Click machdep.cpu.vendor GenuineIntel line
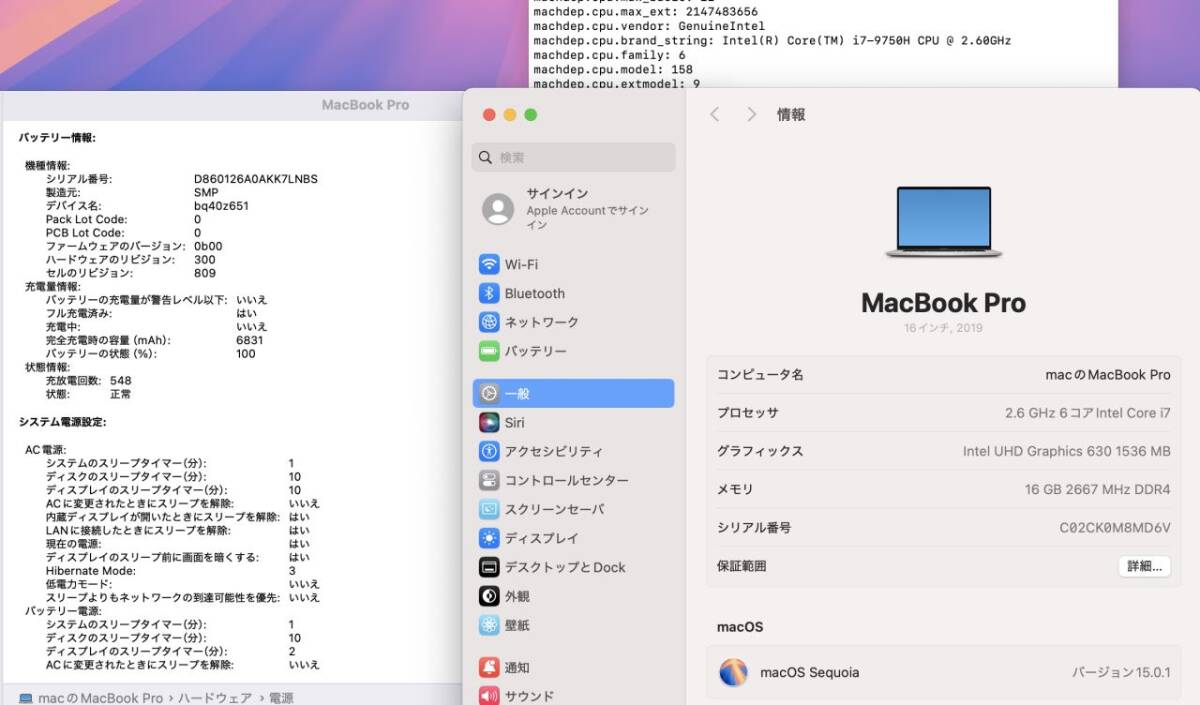The image size is (1200, 705). click(649, 27)
